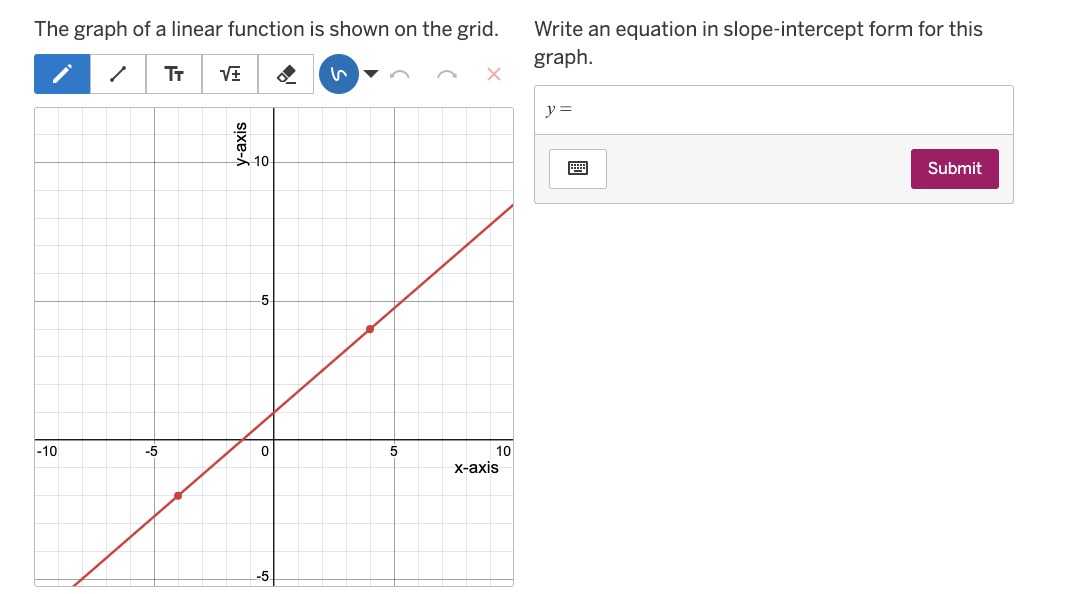Expand the curve tool dropdown arrow
The height and width of the screenshot is (594, 1075).
click(371, 74)
